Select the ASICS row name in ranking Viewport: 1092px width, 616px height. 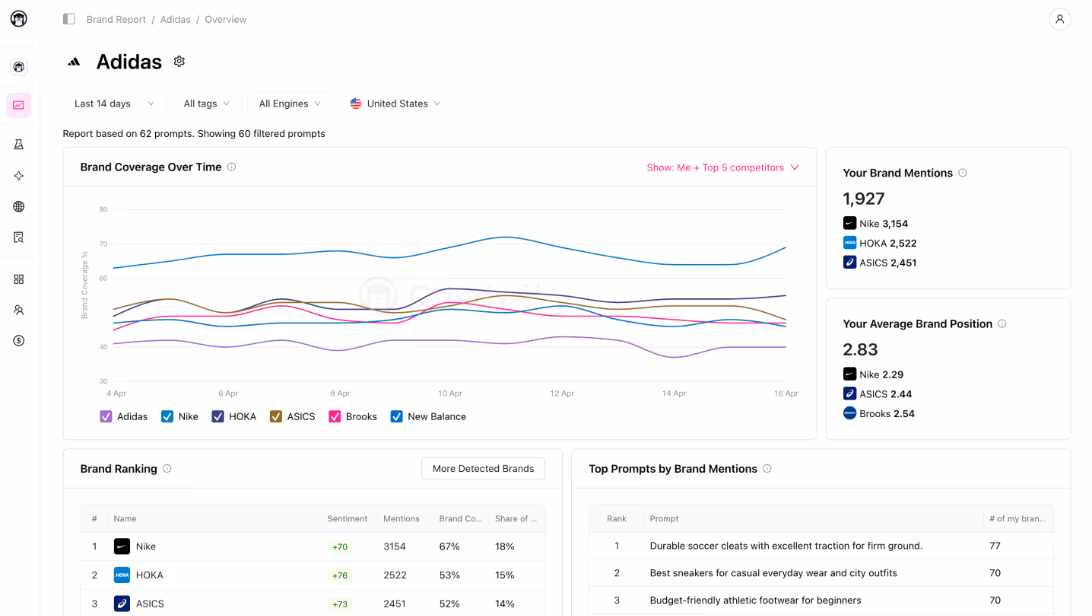pos(150,603)
